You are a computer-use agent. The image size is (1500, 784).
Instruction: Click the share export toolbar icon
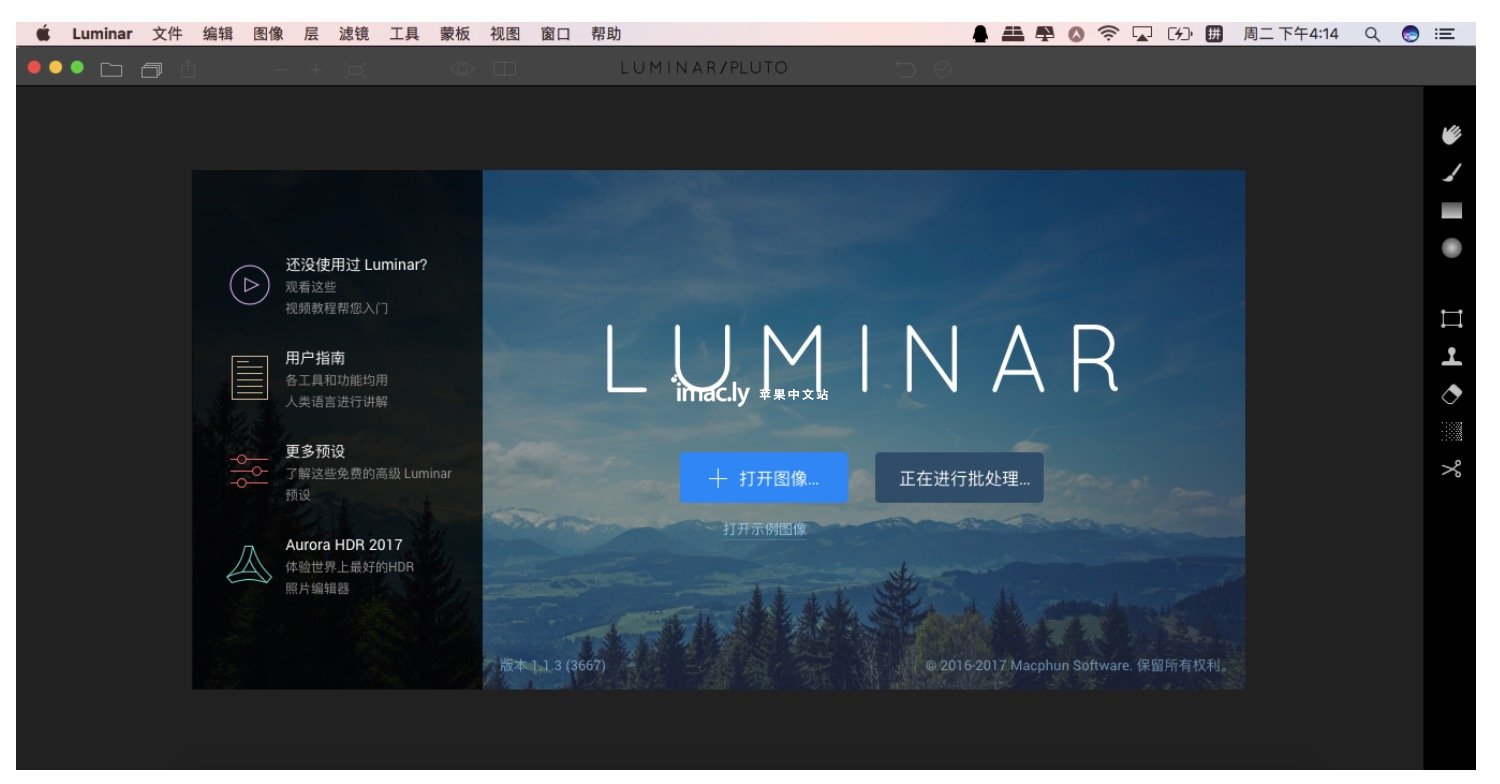click(x=189, y=68)
